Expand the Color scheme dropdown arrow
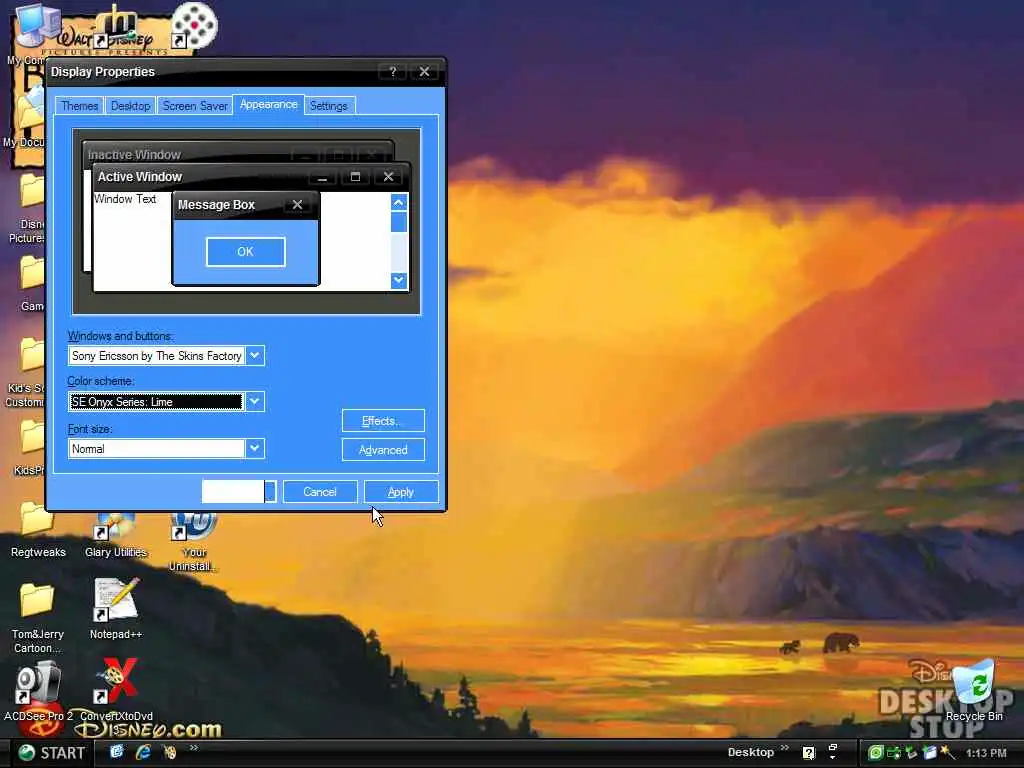This screenshot has width=1024, height=768. (255, 402)
